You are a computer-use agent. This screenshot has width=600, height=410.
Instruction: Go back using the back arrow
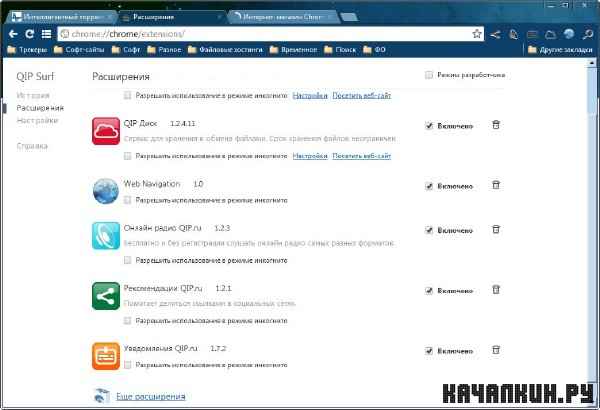(13, 34)
